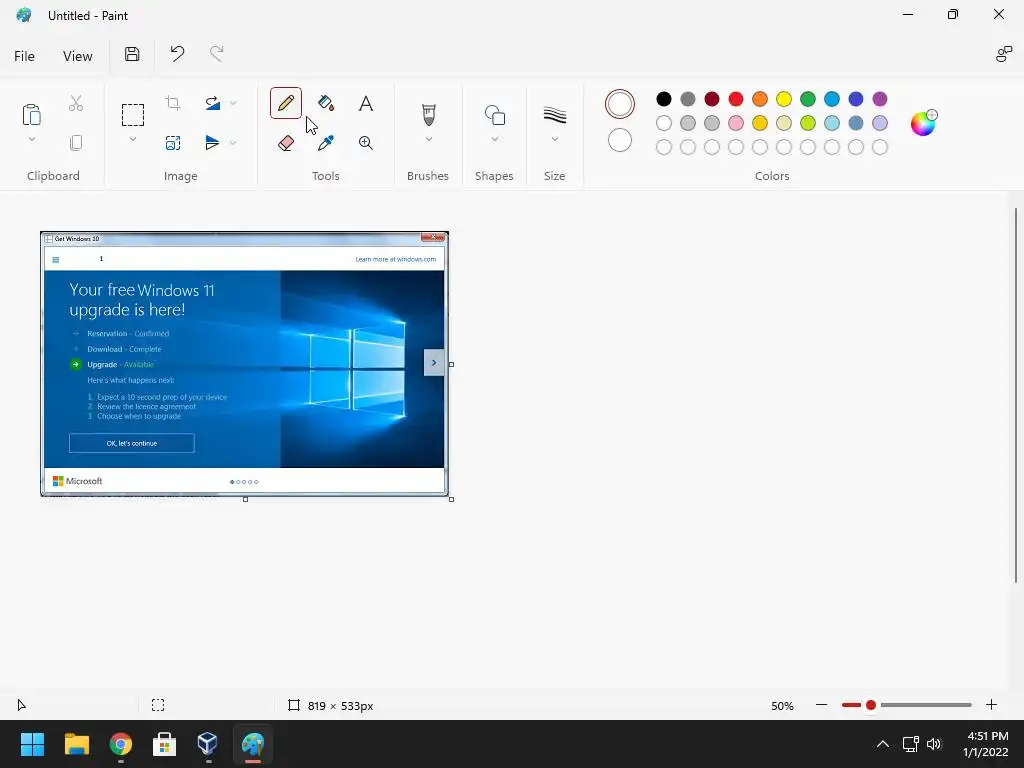The width and height of the screenshot is (1024, 768).
Task: Click the Undo arrow
Action: point(177,54)
